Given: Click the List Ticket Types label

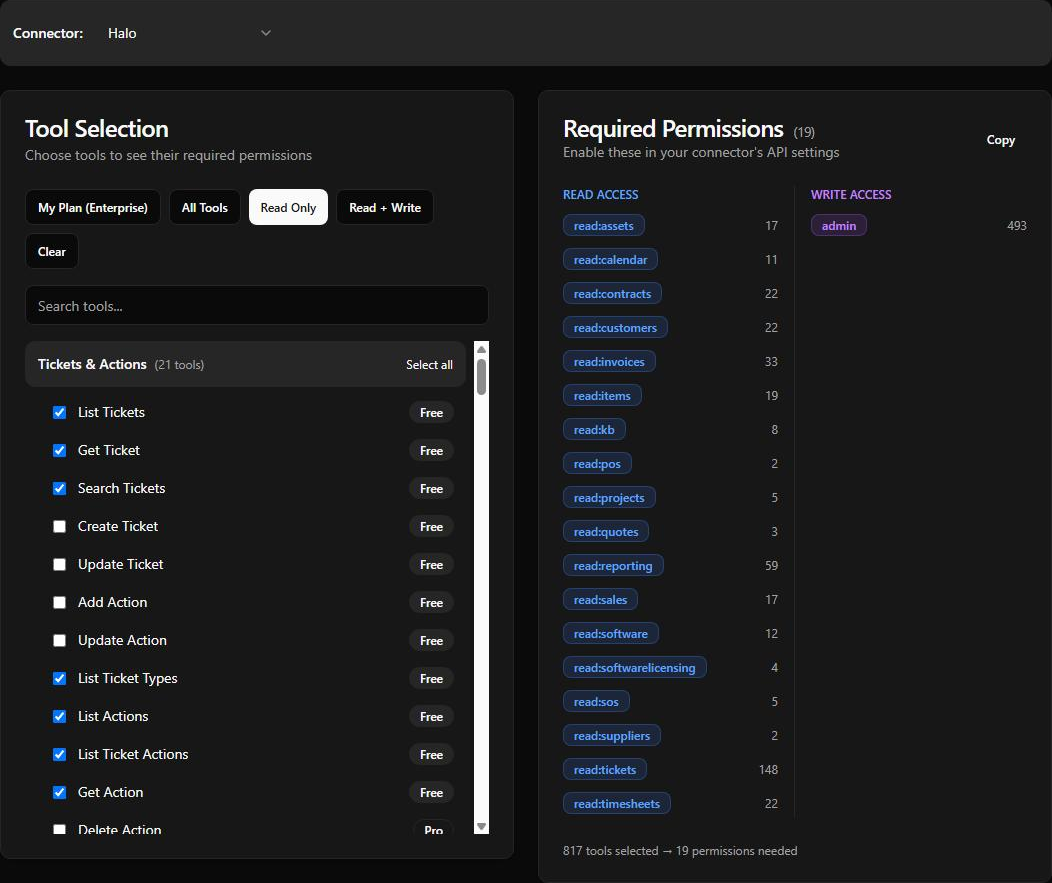Looking at the screenshot, I should click(x=127, y=678).
